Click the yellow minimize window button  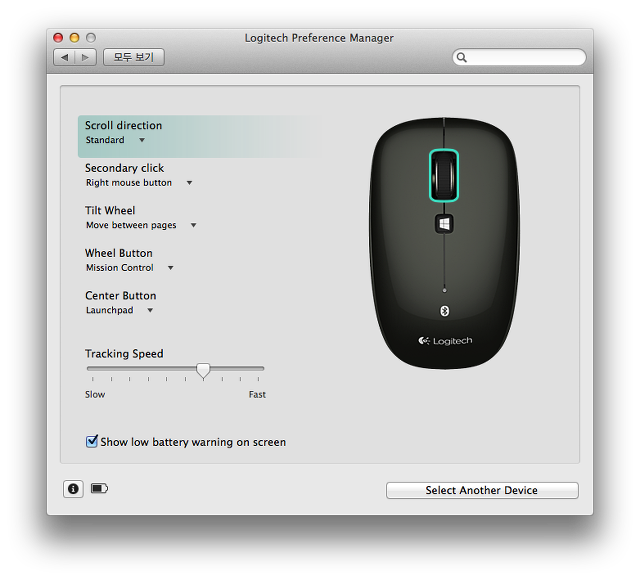click(75, 38)
